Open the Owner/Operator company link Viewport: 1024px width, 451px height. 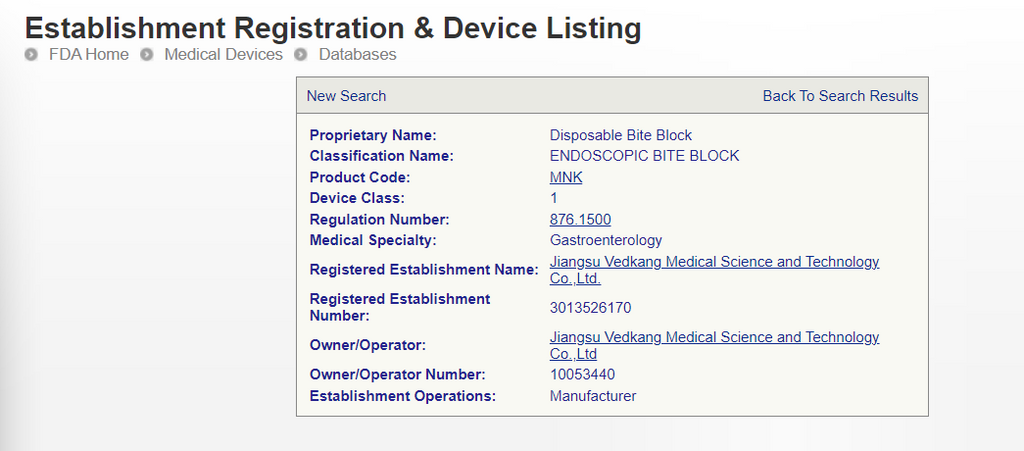tap(714, 338)
